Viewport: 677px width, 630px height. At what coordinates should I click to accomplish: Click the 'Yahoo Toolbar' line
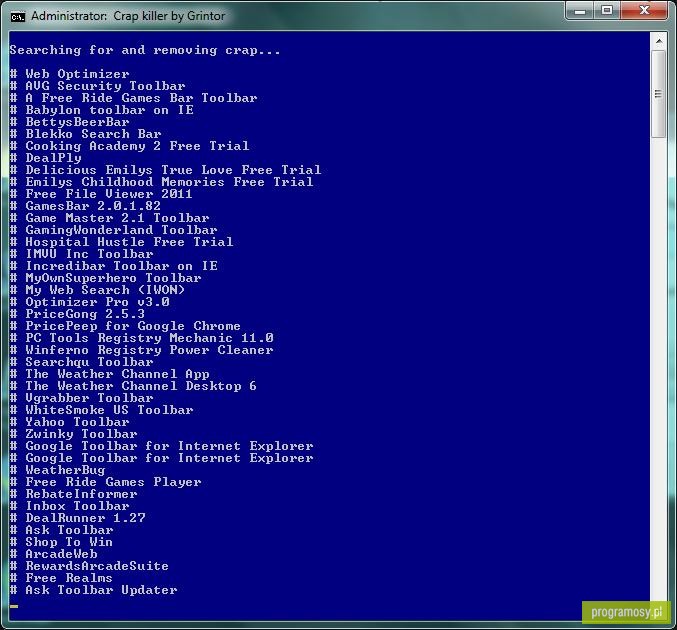pyautogui.click(x=69, y=422)
